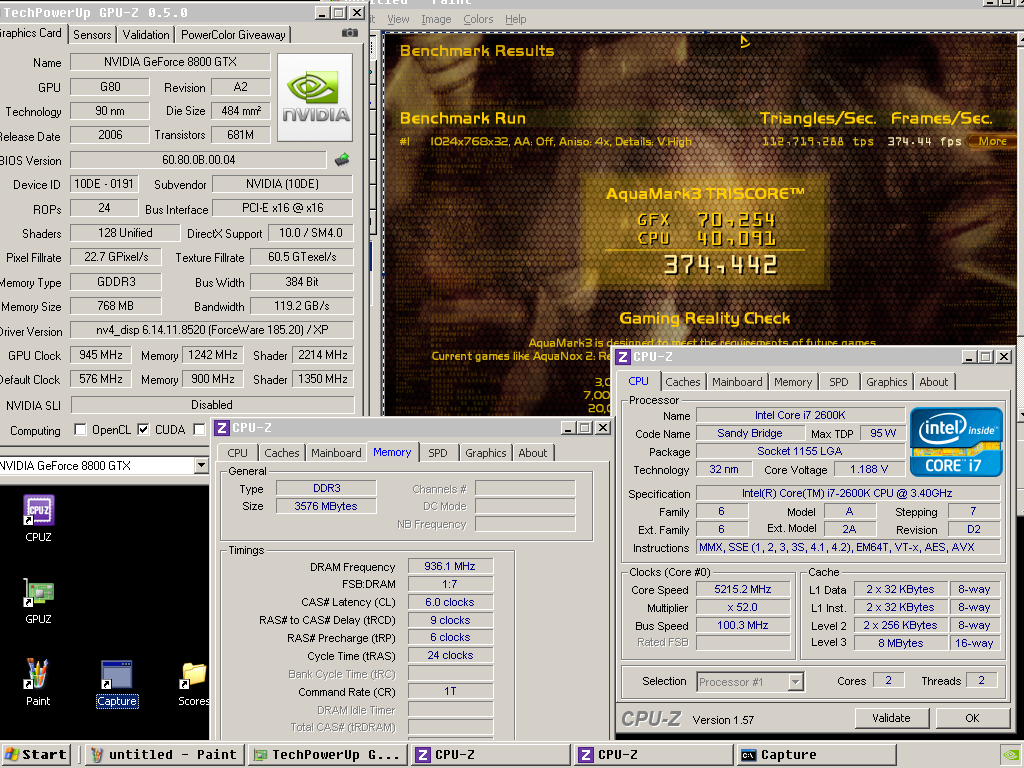Click the Bandwidth 119.2 GB/s field
Viewport: 1024px width, 768px height.
coord(302,306)
